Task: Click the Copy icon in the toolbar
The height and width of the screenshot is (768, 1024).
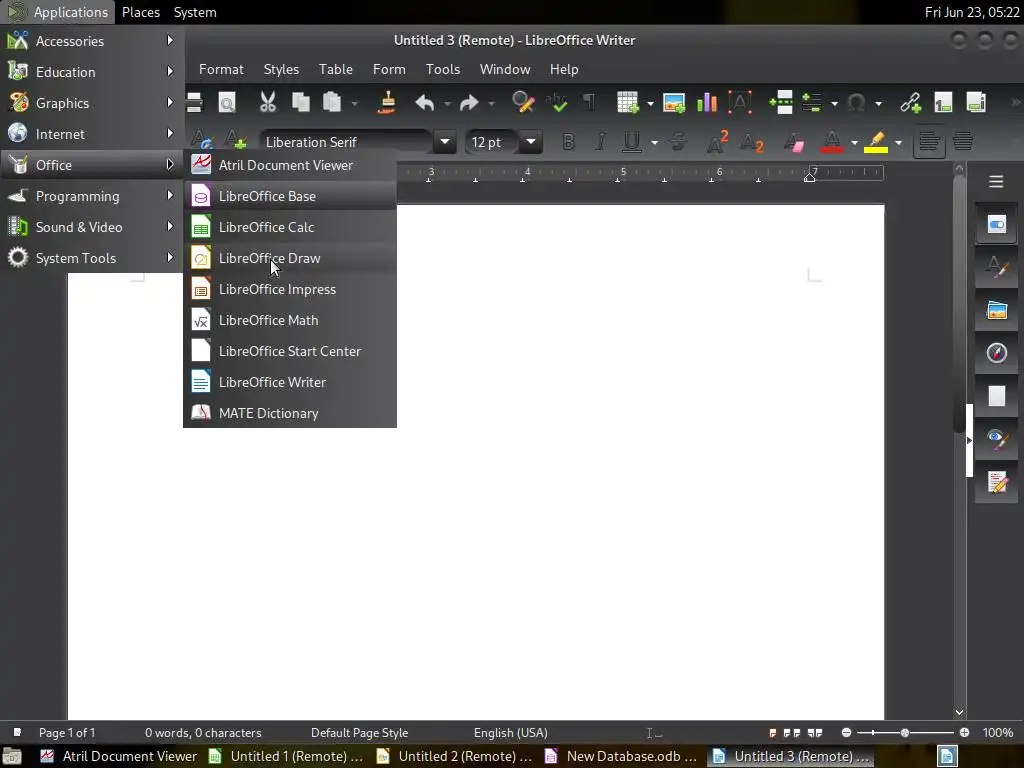Action: click(300, 103)
